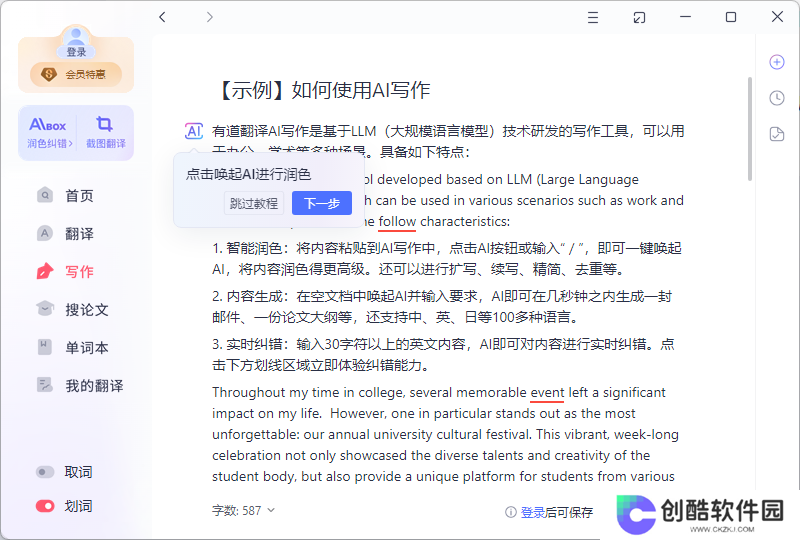The height and width of the screenshot is (540, 800).
Task: Create new document with plus icon
Action: pos(777,62)
